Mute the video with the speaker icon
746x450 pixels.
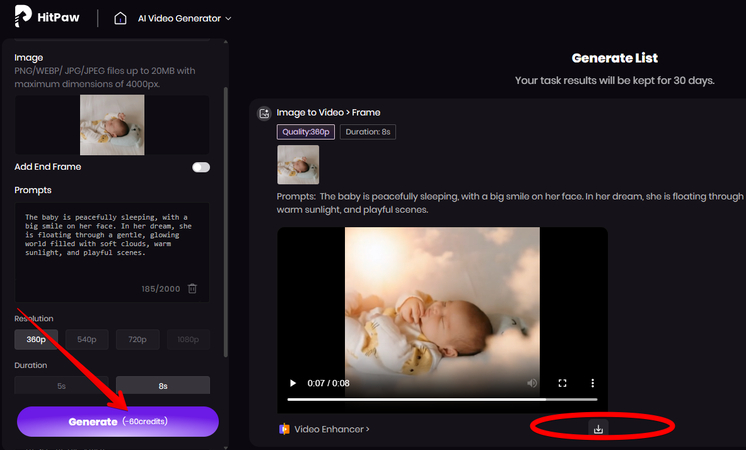(532, 383)
